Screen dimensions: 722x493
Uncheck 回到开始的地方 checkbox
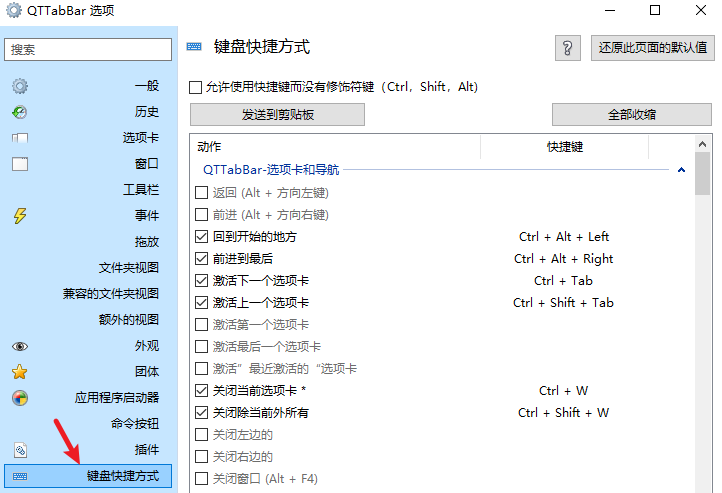(x=201, y=237)
